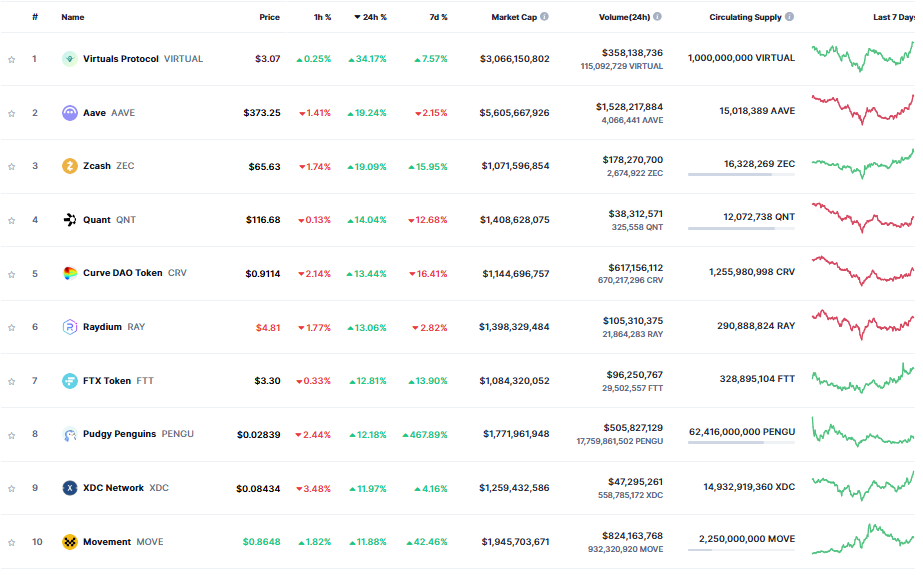Star XDC Network for the watchlist
The height and width of the screenshot is (575, 923).
click(11, 489)
